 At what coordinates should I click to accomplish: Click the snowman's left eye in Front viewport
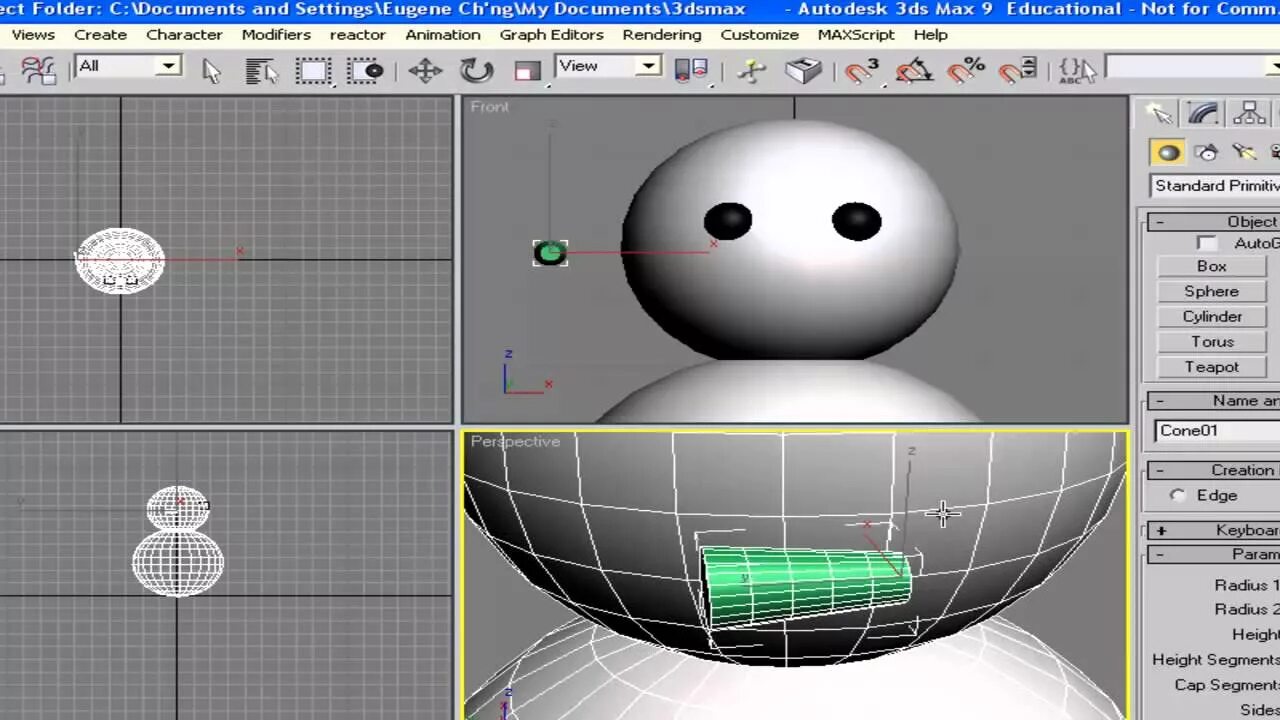[728, 221]
